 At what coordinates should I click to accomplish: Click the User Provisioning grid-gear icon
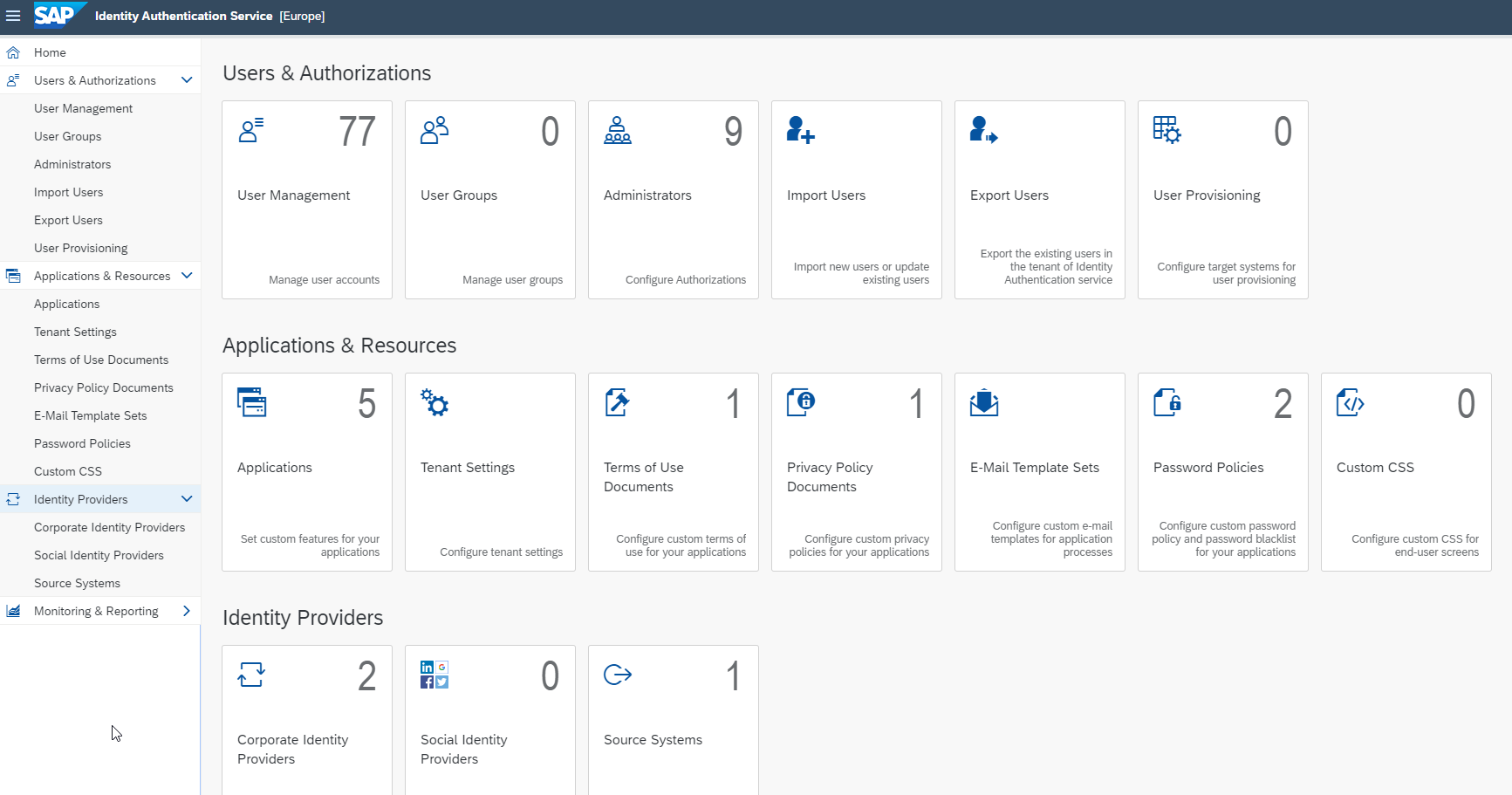tap(1166, 130)
